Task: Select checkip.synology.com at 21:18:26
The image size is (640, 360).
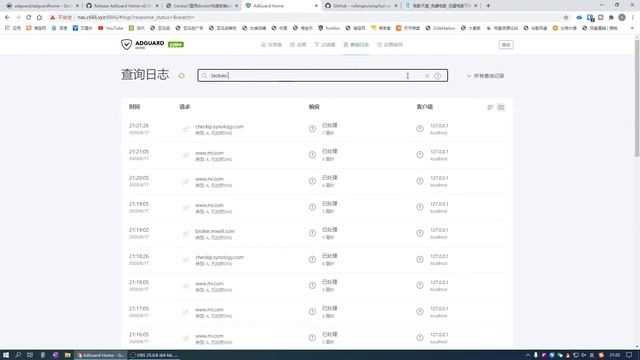Action: pos(219,257)
